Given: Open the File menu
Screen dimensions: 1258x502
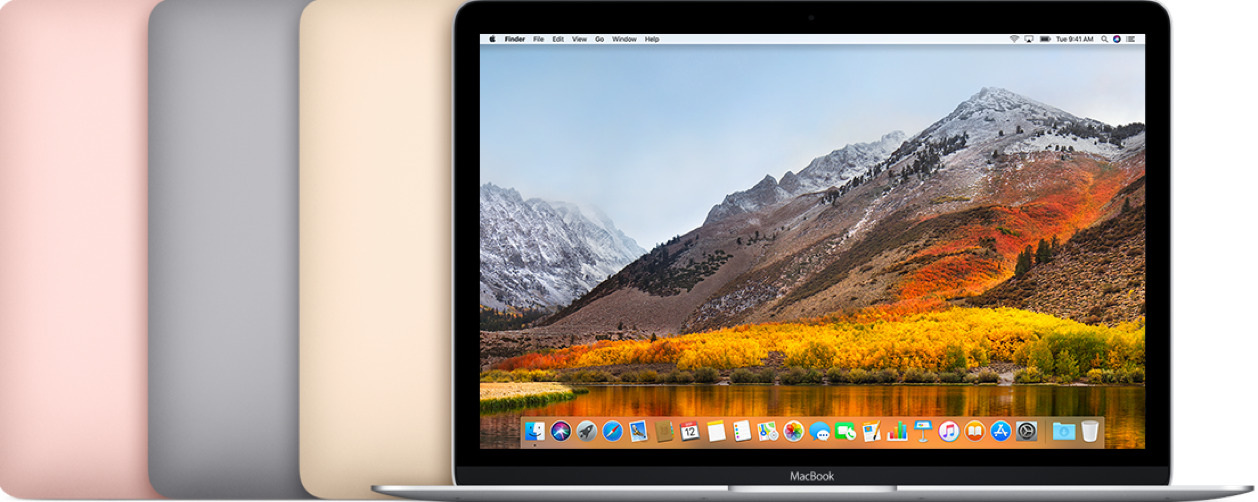Looking at the screenshot, I should pos(538,39).
